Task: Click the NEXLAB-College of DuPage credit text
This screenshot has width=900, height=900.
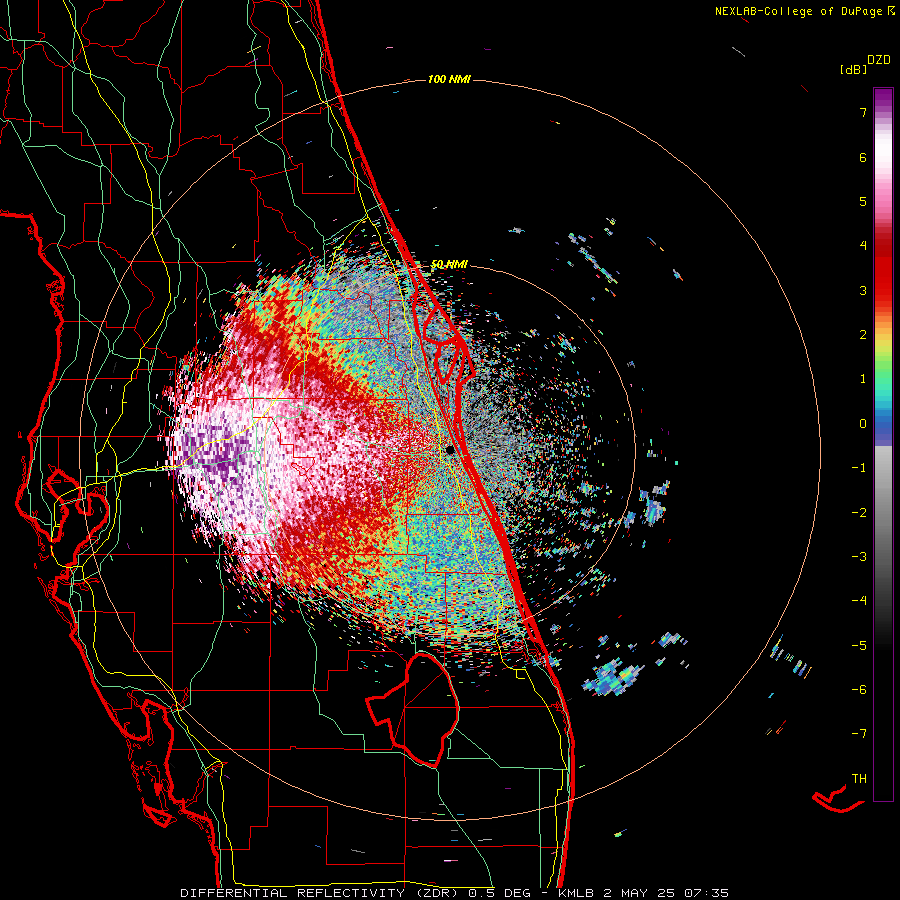Action: point(804,11)
